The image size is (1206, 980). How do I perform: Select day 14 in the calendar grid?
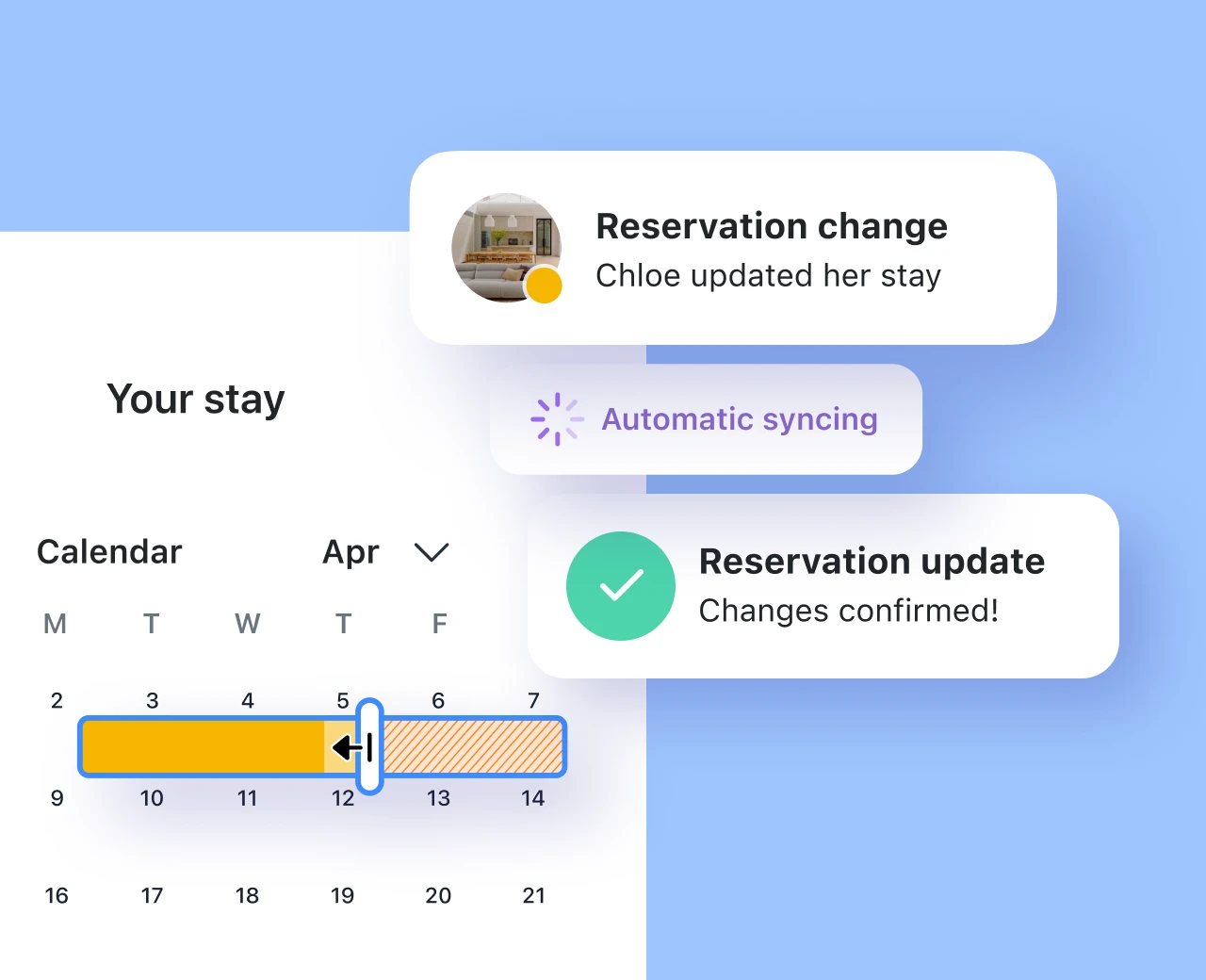[532, 798]
